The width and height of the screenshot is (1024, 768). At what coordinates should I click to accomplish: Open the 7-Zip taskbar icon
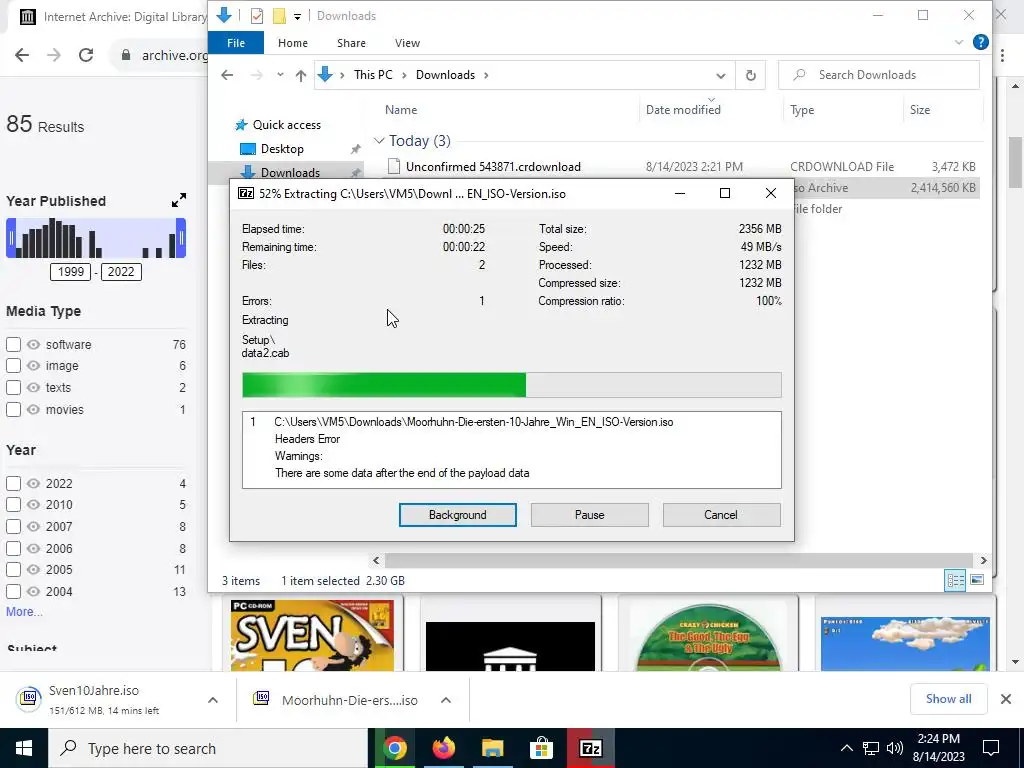tap(590, 748)
